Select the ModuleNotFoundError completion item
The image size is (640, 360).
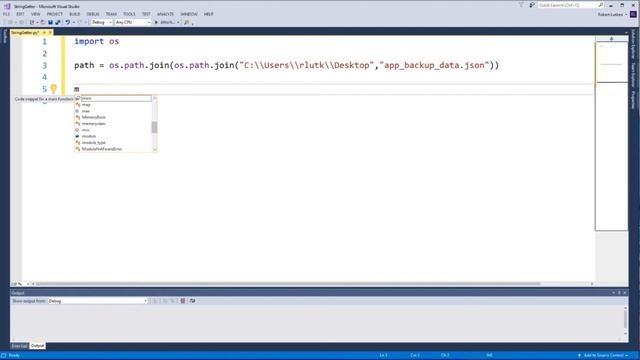[113, 149]
